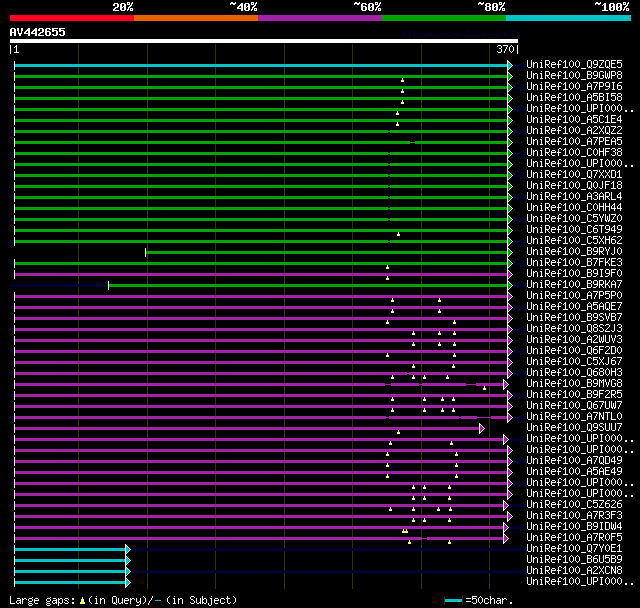Select the UniRef100_C6T949 label
This screenshot has height=608, width=640.
574,230
